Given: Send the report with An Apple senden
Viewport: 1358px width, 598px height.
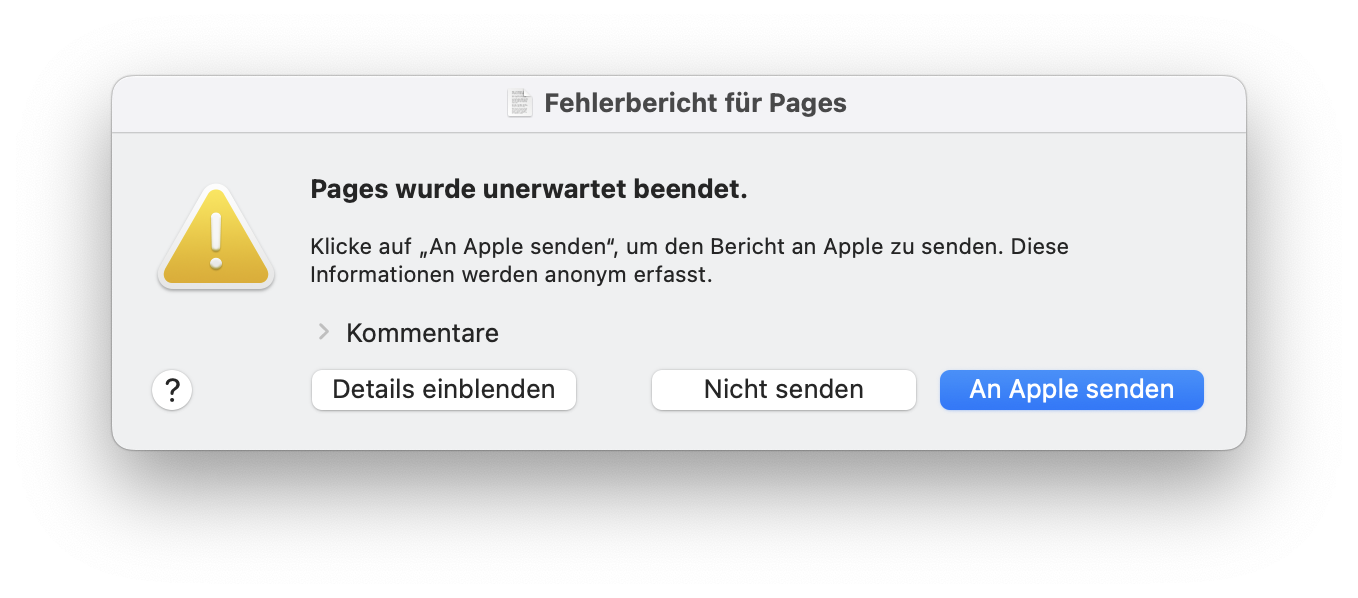Looking at the screenshot, I should [1071, 389].
